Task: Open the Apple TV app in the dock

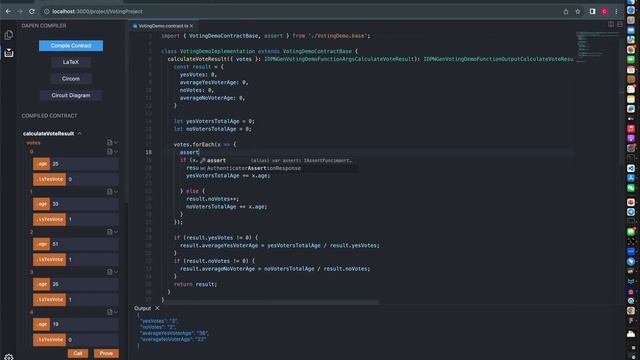Action: coord(631,119)
